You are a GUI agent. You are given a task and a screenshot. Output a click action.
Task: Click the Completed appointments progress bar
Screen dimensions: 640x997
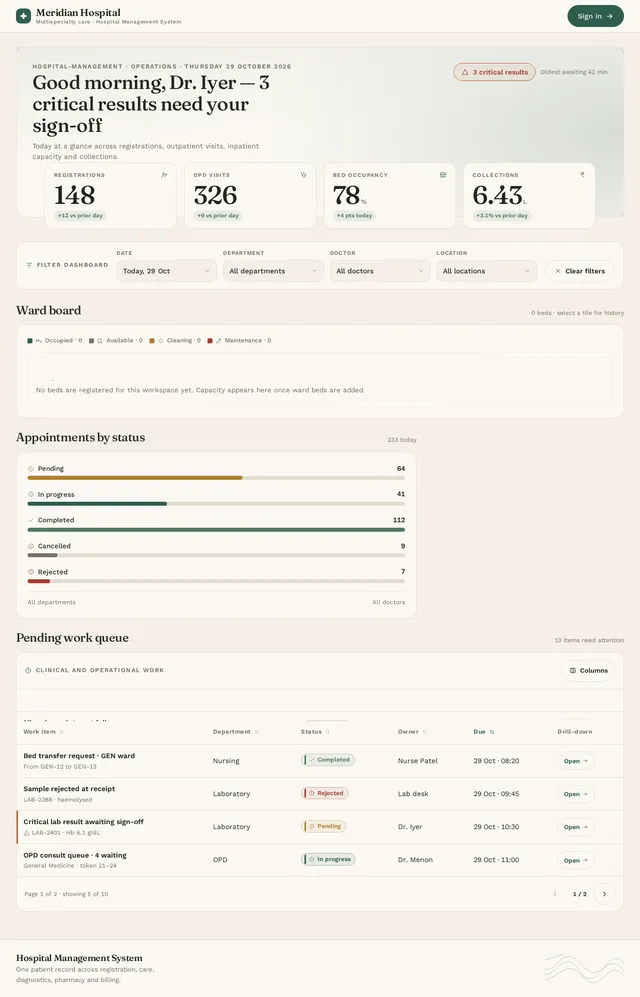[x=216, y=529]
